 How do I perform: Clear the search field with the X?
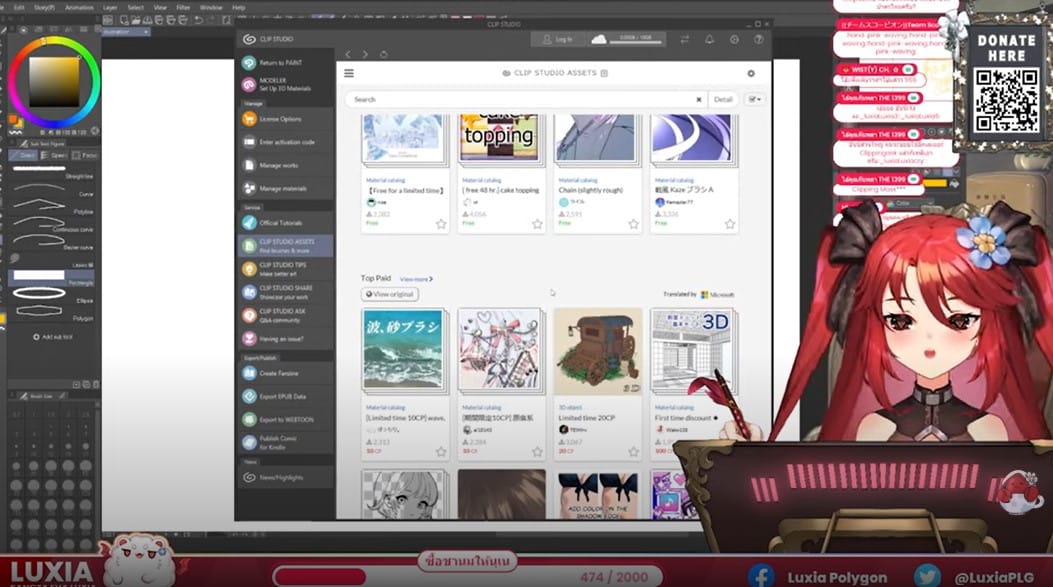698,99
